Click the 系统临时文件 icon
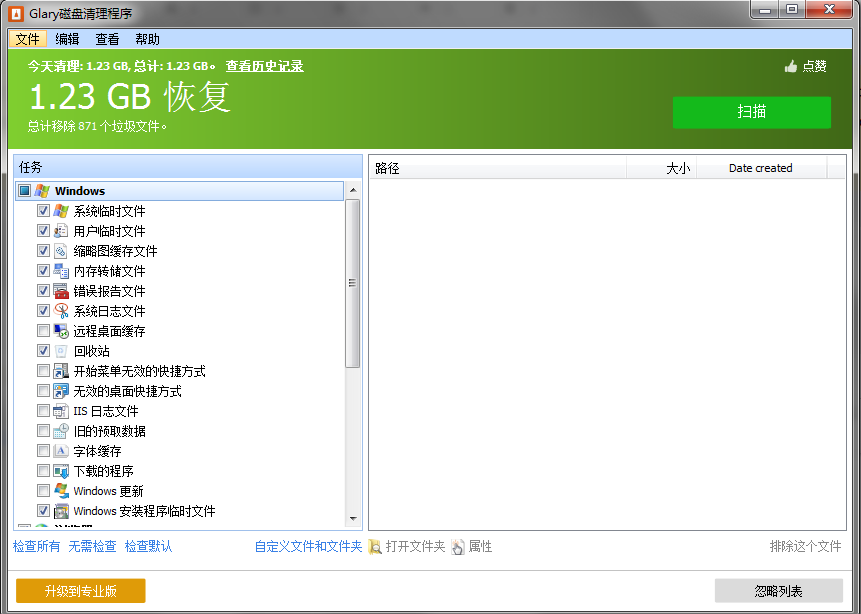 [61, 211]
